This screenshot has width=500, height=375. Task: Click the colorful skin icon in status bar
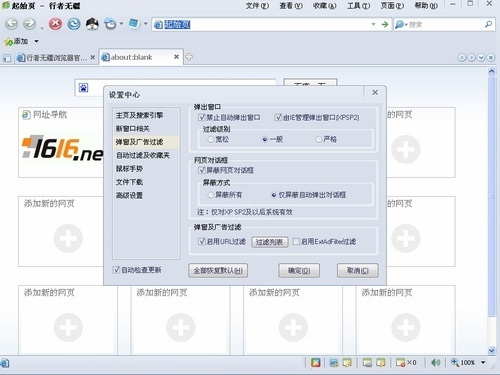tap(316, 363)
